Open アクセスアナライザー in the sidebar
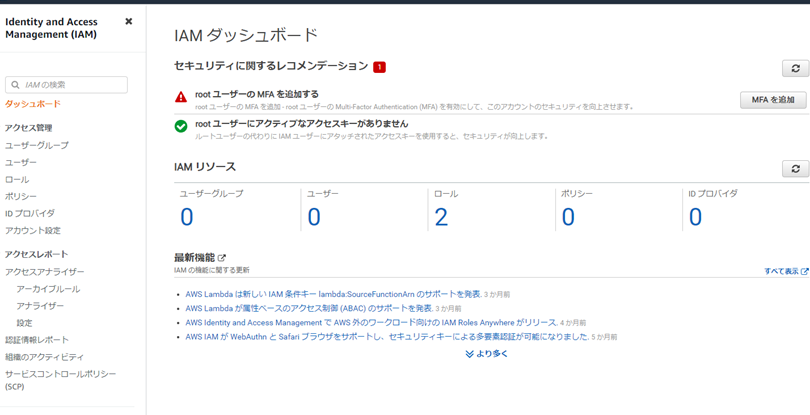Image resolution: width=810 pixels, height=415 pixels. coord(44,272)
